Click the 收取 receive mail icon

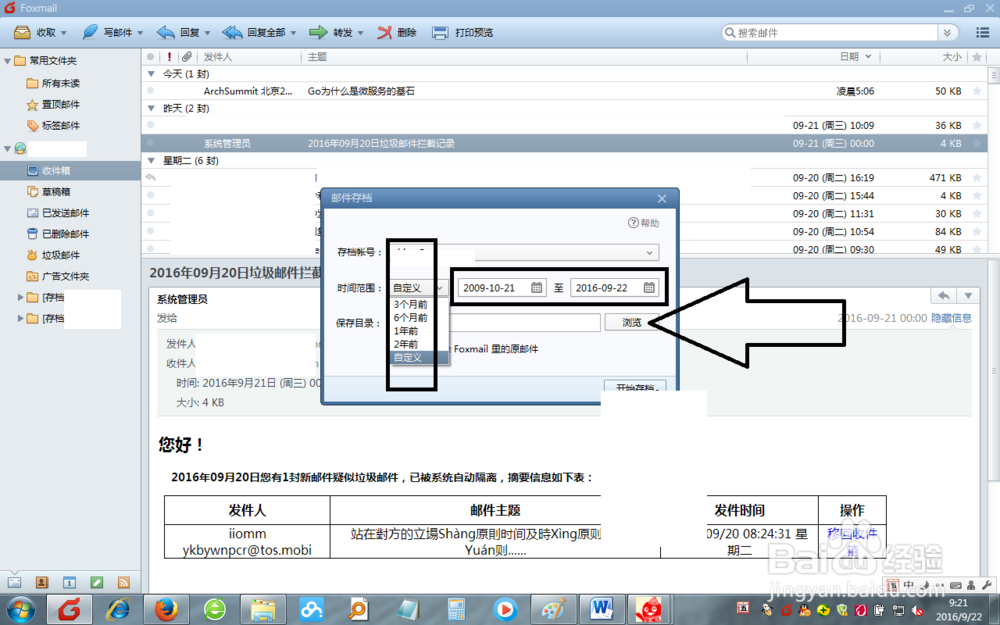[22, 33]
